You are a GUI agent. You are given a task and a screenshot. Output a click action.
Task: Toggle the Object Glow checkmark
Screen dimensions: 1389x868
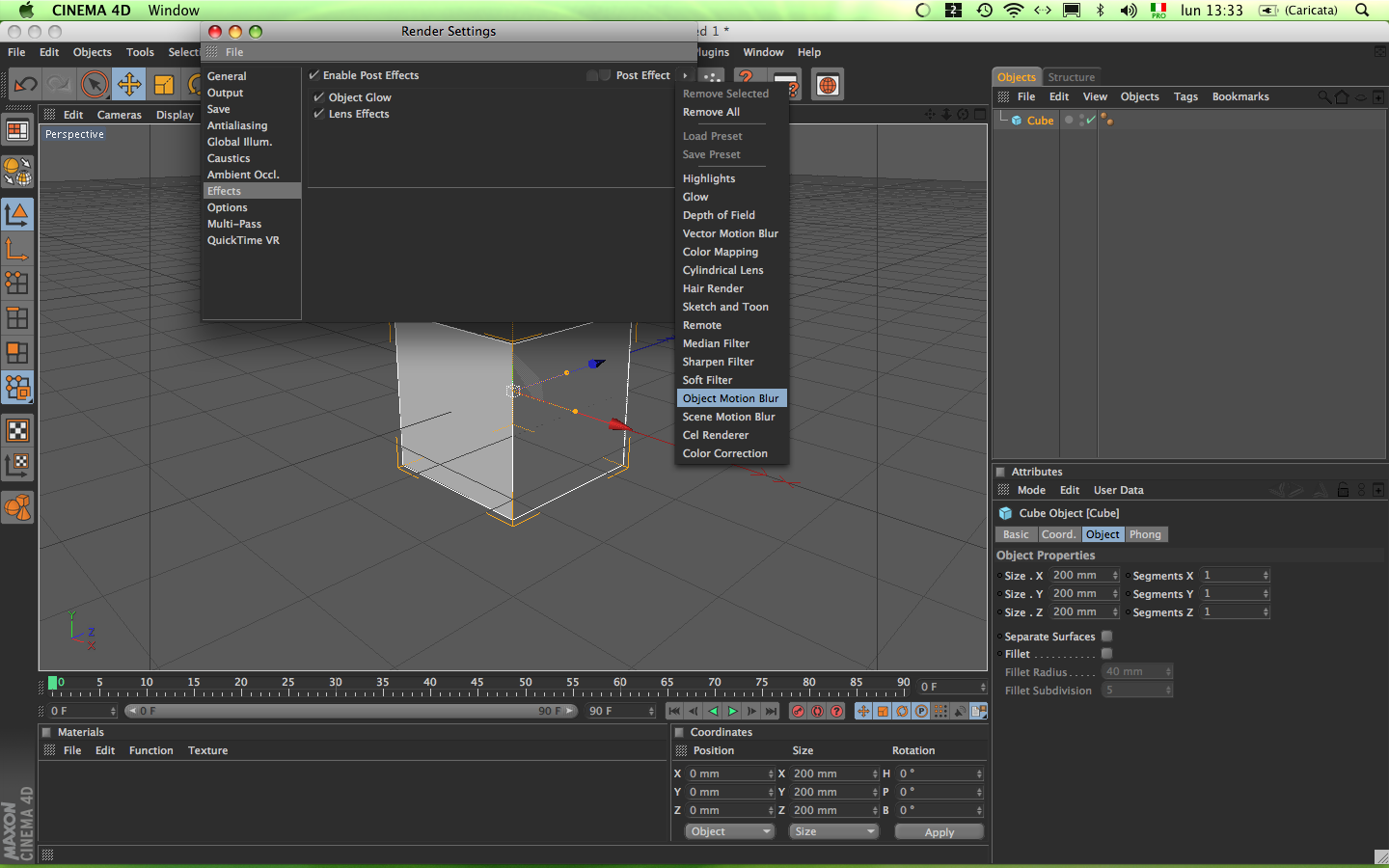(319, 97)
